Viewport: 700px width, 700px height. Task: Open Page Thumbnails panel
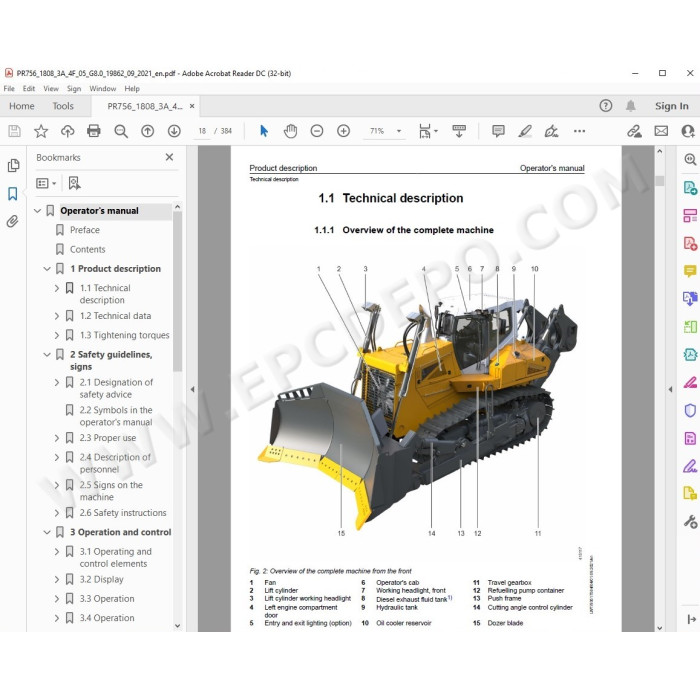pos(13,165)
